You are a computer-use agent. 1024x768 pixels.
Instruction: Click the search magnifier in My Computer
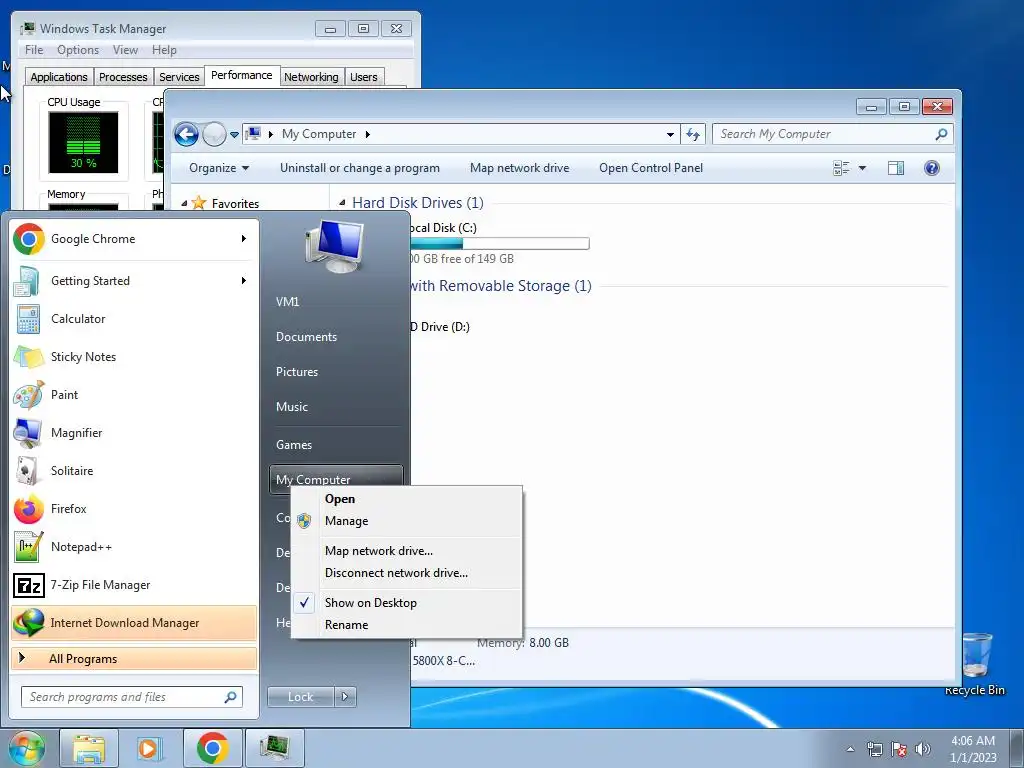click(941, 135)
